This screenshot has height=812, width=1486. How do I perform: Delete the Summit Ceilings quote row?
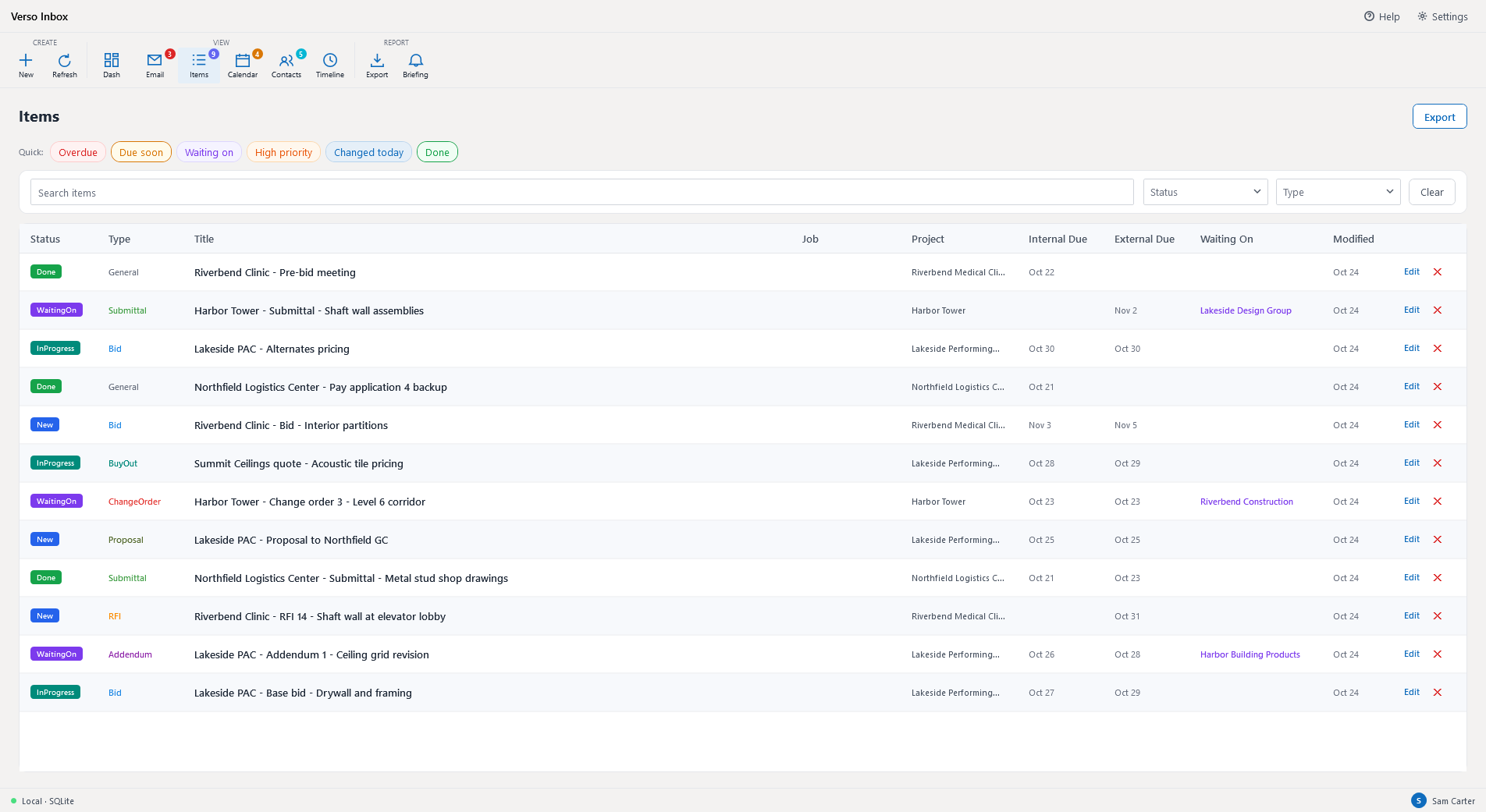(x=1438, y=463)
